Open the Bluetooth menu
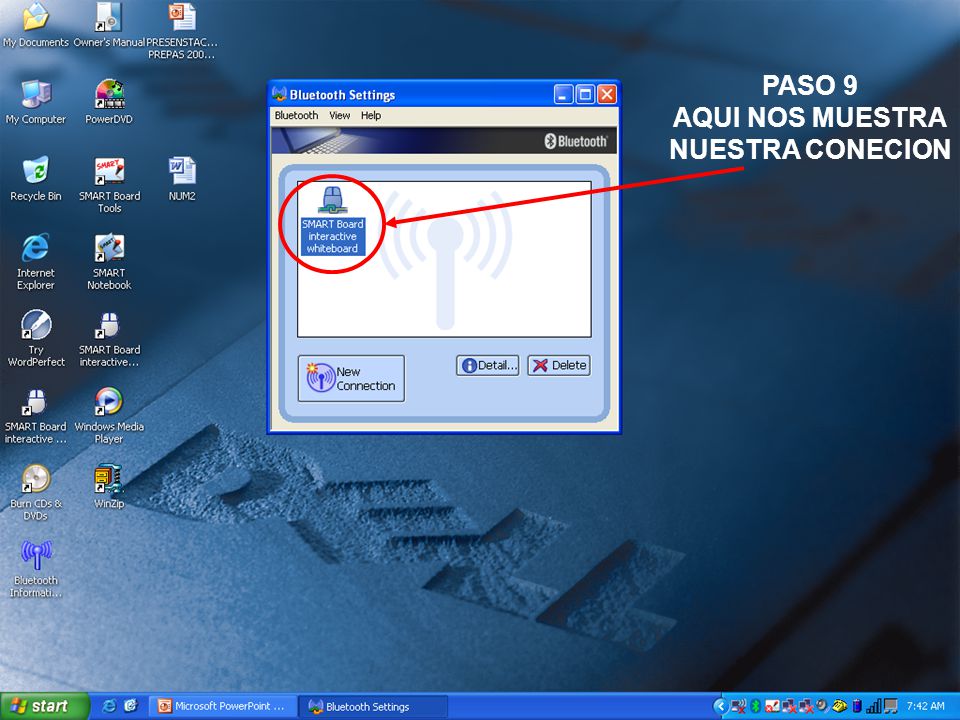 click(296, 115)
